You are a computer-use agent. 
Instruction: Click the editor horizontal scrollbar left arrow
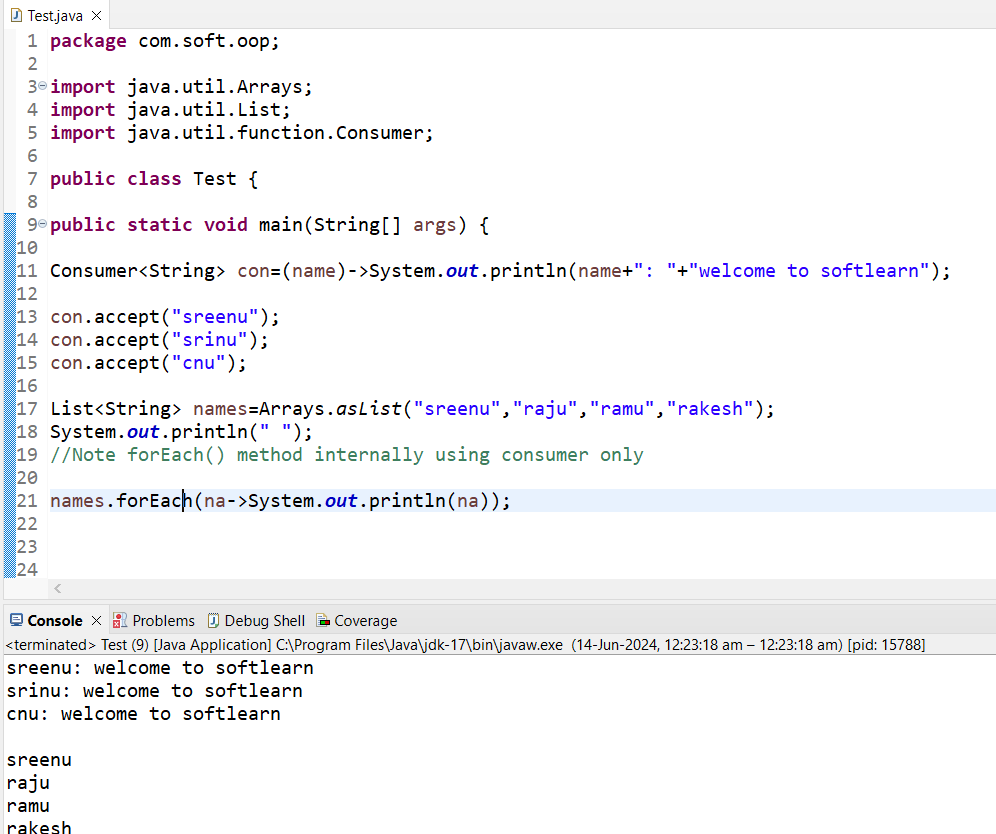[57, 589]
